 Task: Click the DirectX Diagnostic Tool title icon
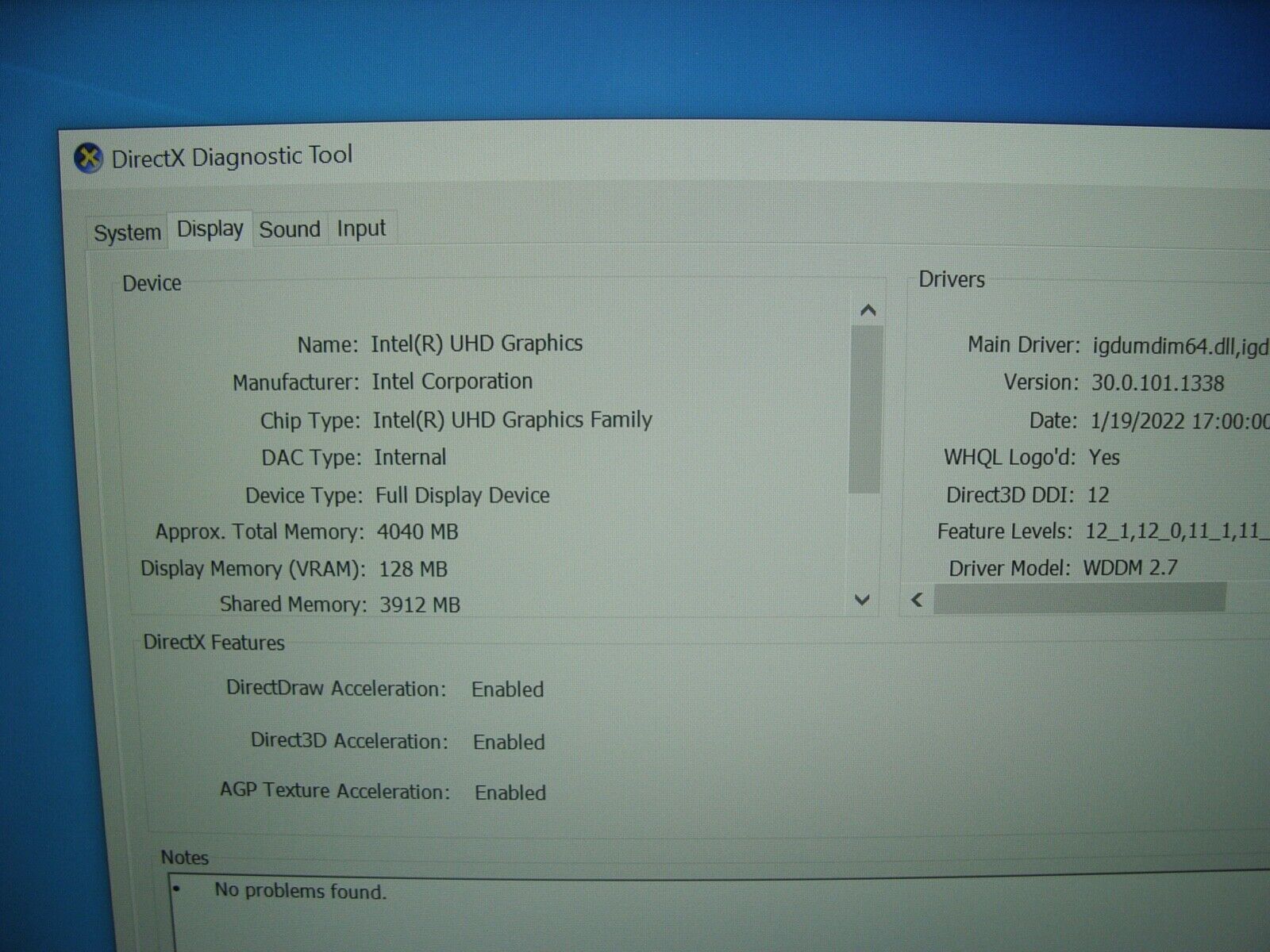(x=89, y=159)
